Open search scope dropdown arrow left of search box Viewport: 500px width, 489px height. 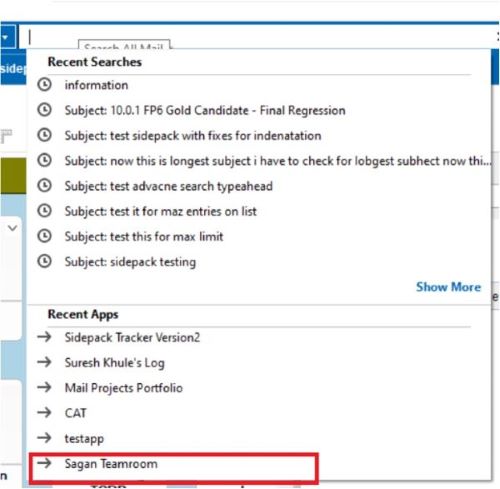point(7,37)
